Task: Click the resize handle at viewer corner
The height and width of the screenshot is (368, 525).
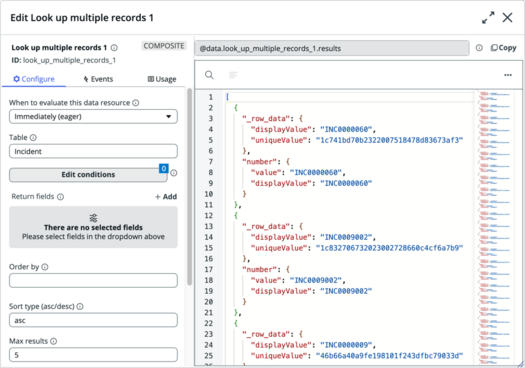Action: click(520, 364)
